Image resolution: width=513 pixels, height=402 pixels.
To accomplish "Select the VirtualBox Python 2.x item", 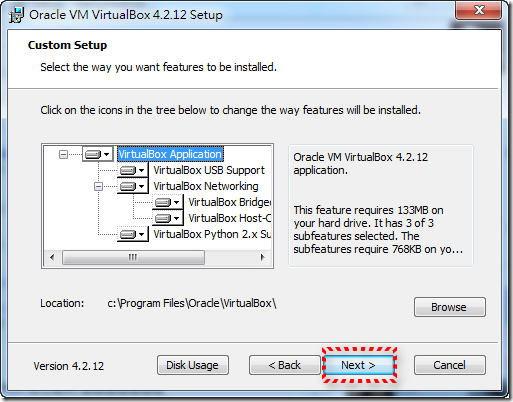I will click(x=212, y=234).
